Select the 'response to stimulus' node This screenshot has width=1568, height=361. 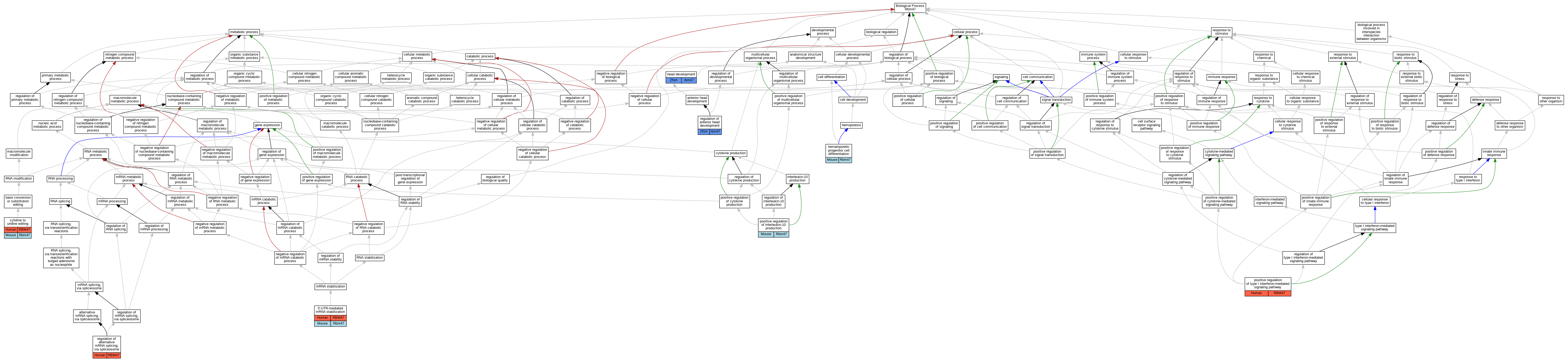pos(1221,32)
